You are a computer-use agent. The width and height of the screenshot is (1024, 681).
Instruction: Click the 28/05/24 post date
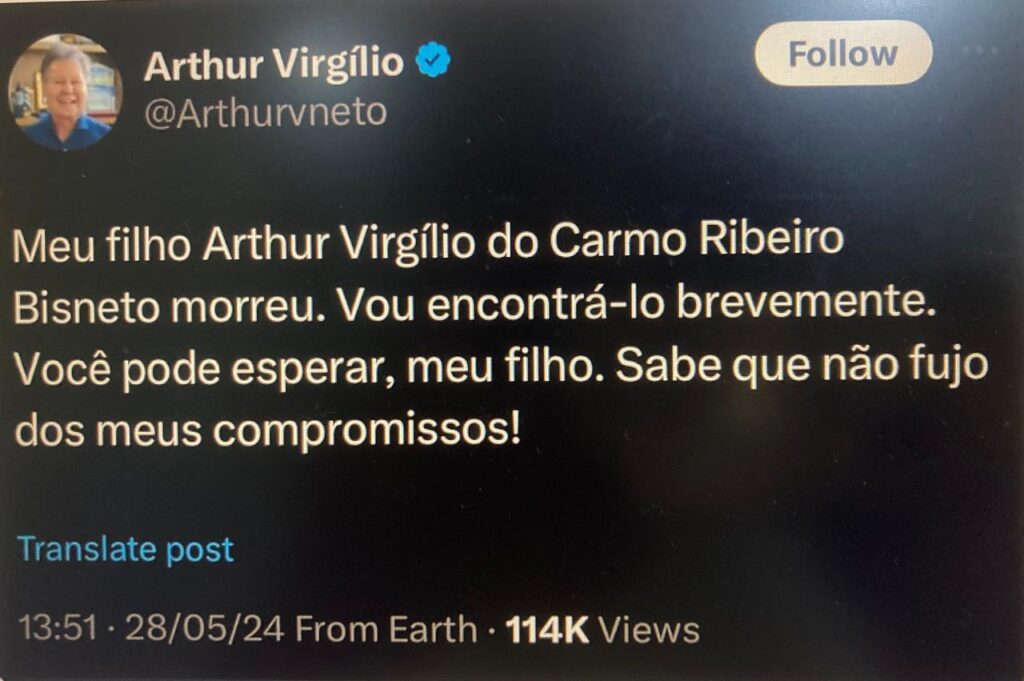(x=204, y=629)
